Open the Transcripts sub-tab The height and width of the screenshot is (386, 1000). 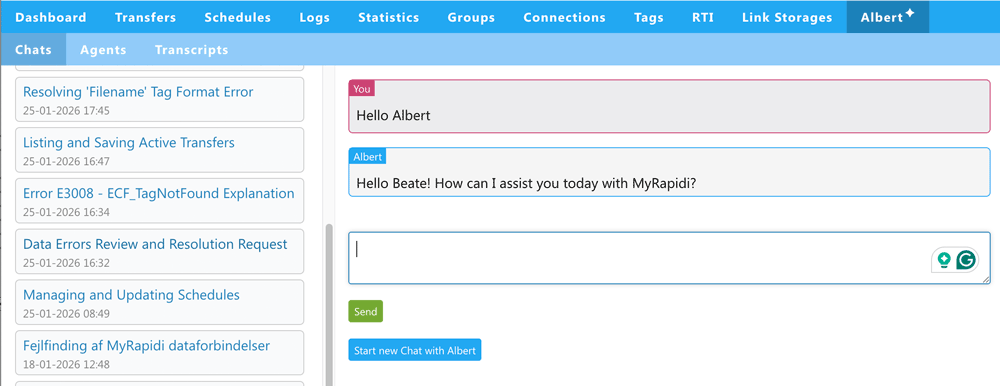[x=191, y=50]
